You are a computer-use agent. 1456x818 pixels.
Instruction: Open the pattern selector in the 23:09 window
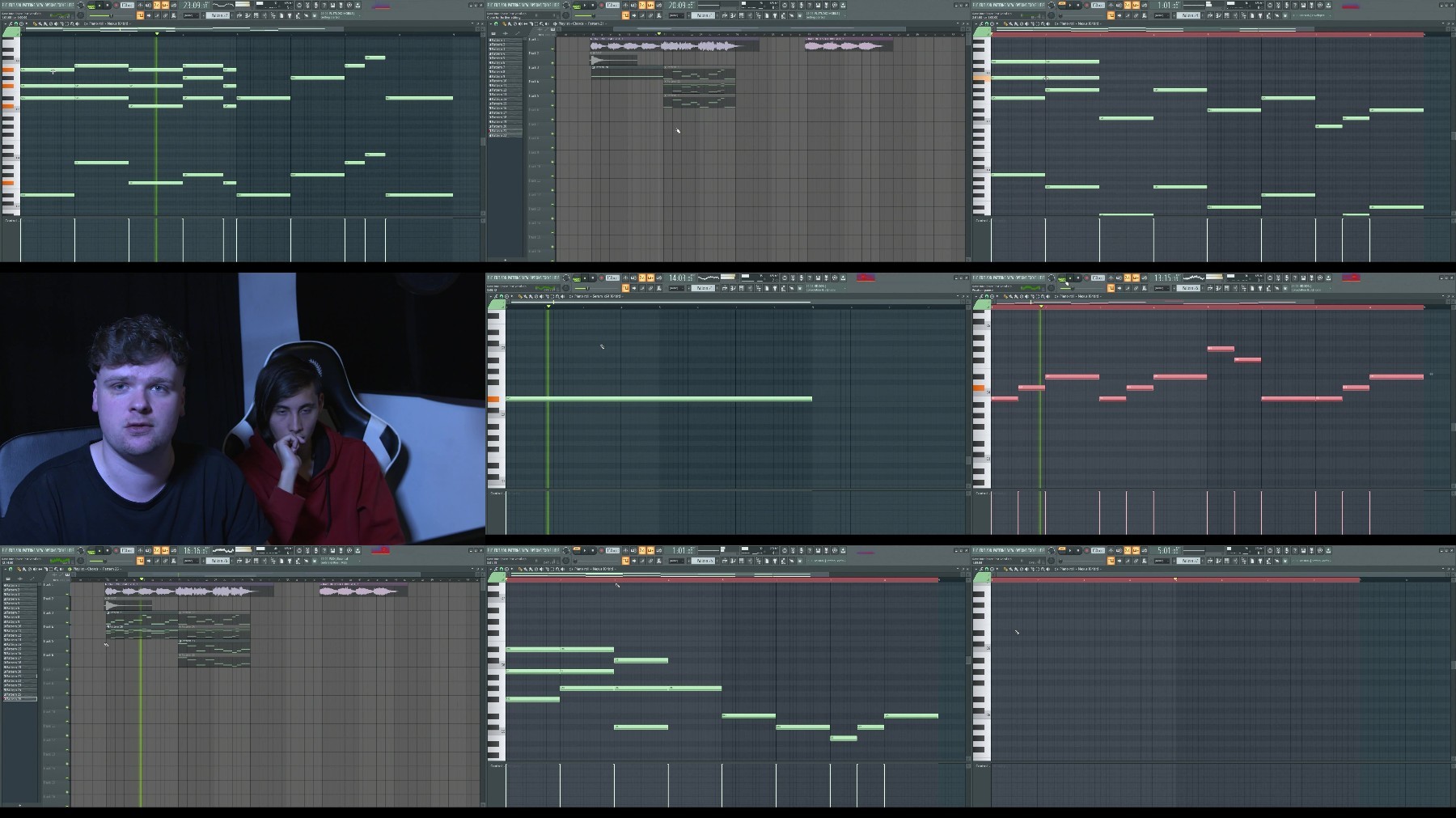218,15
